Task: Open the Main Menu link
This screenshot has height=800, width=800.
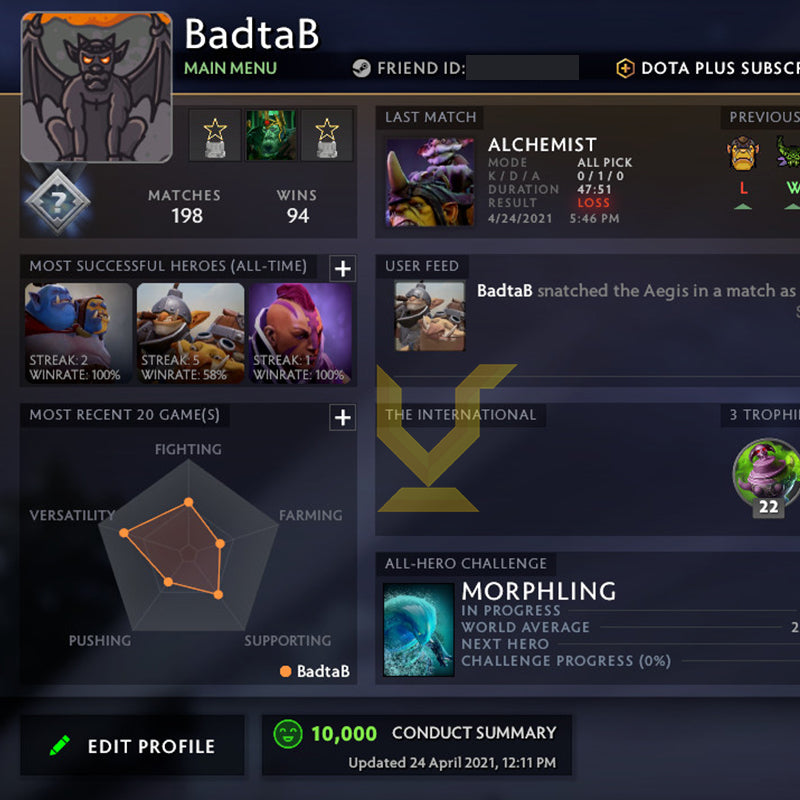Action: point(230,68)
